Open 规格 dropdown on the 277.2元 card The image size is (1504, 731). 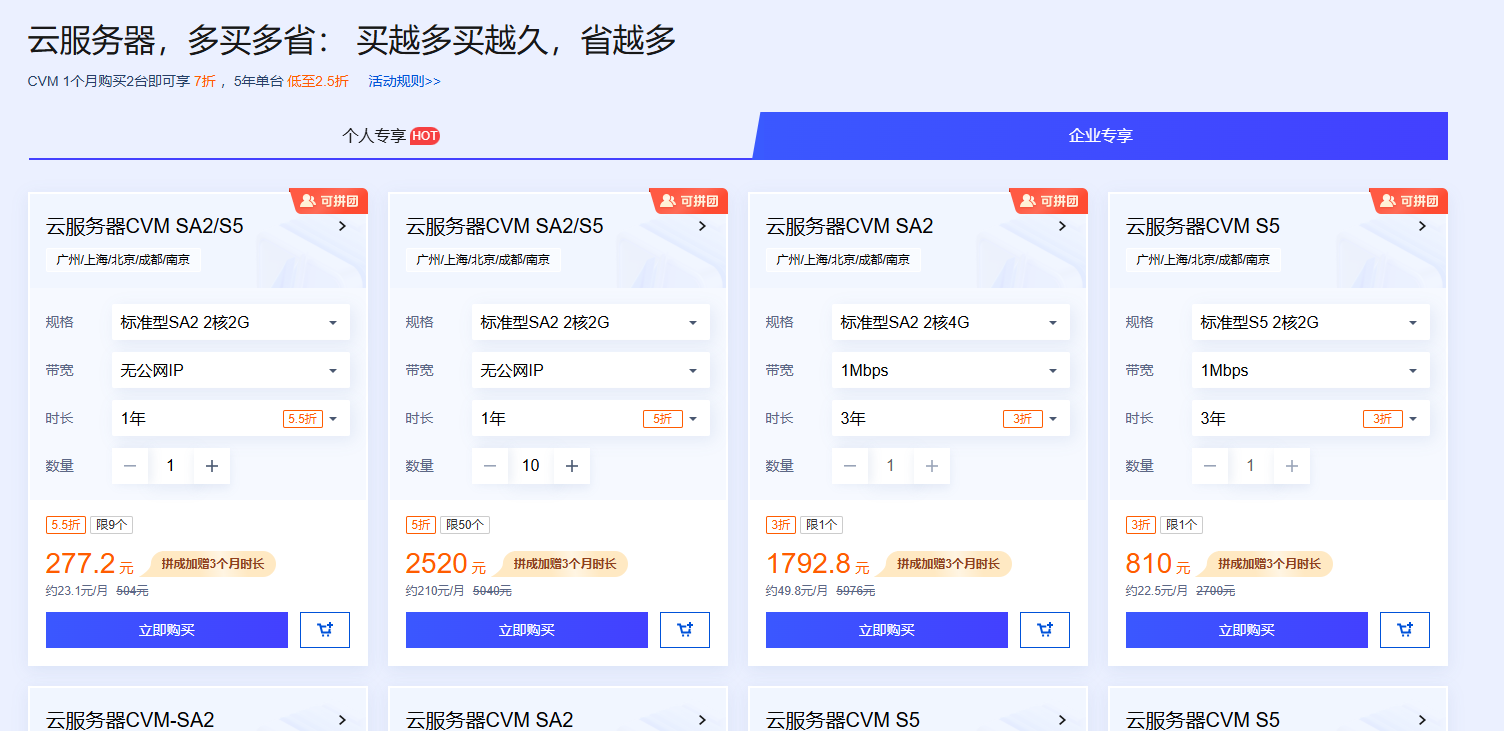pyautogui.click(x=231, y=322)
